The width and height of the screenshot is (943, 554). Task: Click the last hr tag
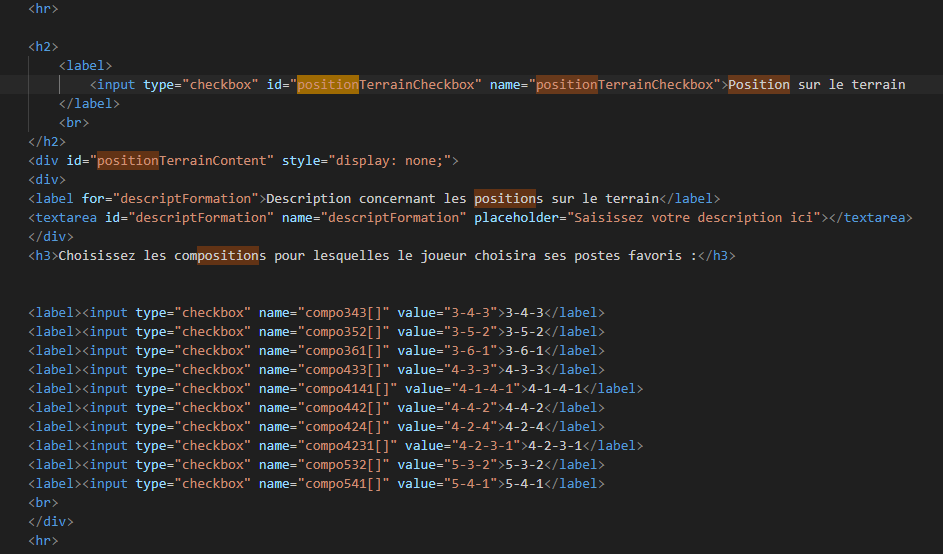pos(43,541)
